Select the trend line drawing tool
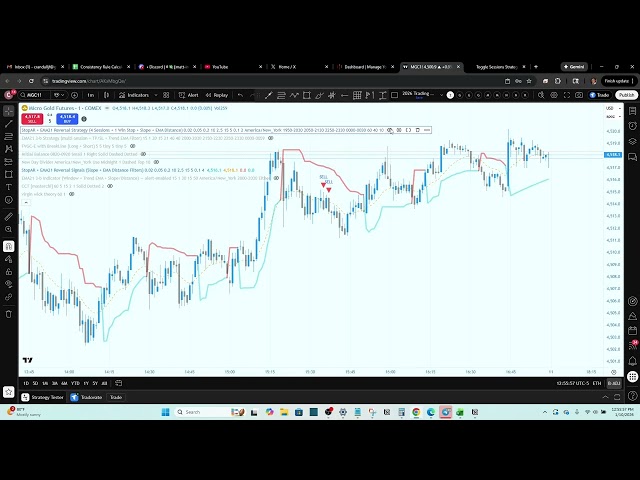The image size is (640, 480). (x=9, y=124)
